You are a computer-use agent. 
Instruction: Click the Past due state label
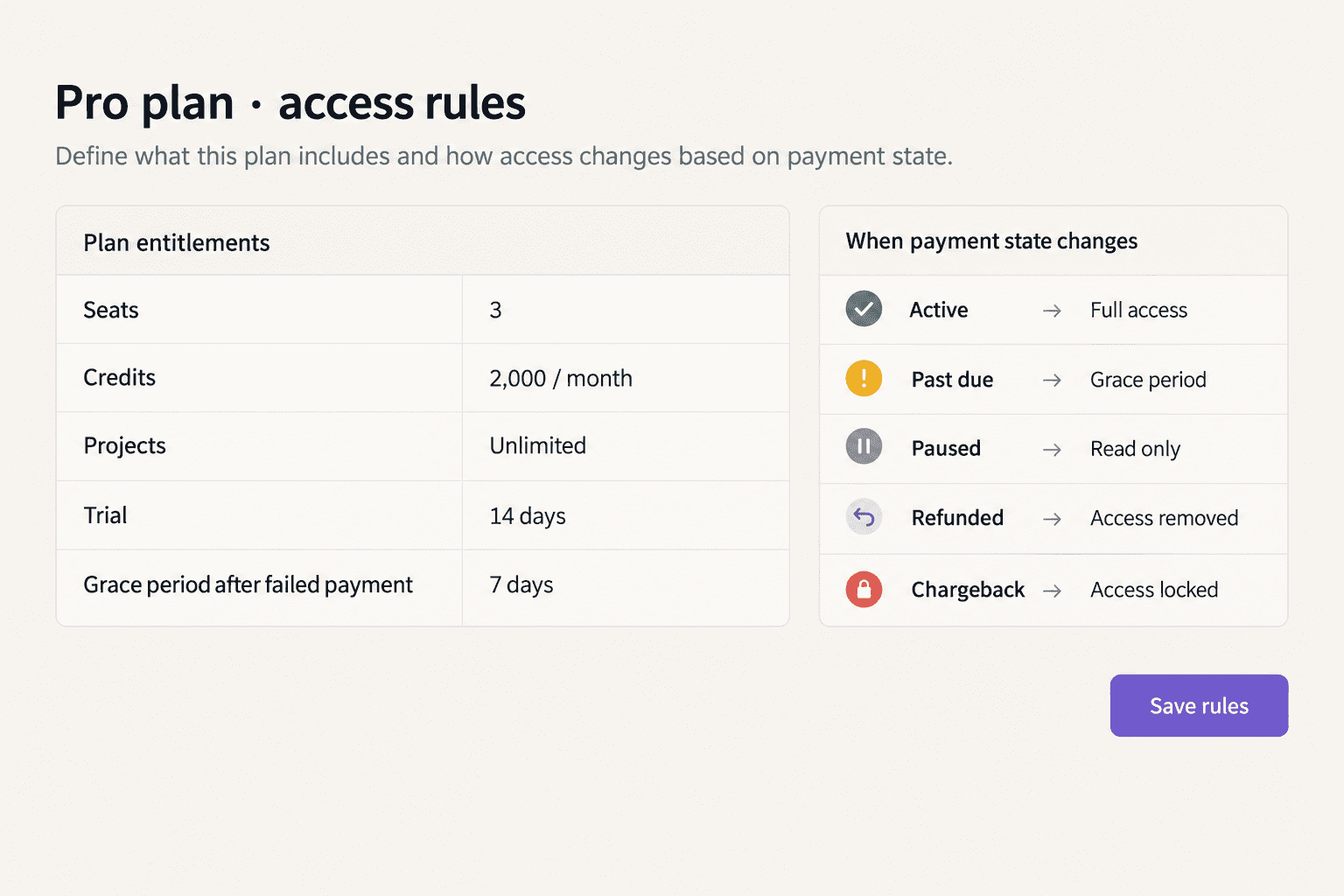[953, 380]
